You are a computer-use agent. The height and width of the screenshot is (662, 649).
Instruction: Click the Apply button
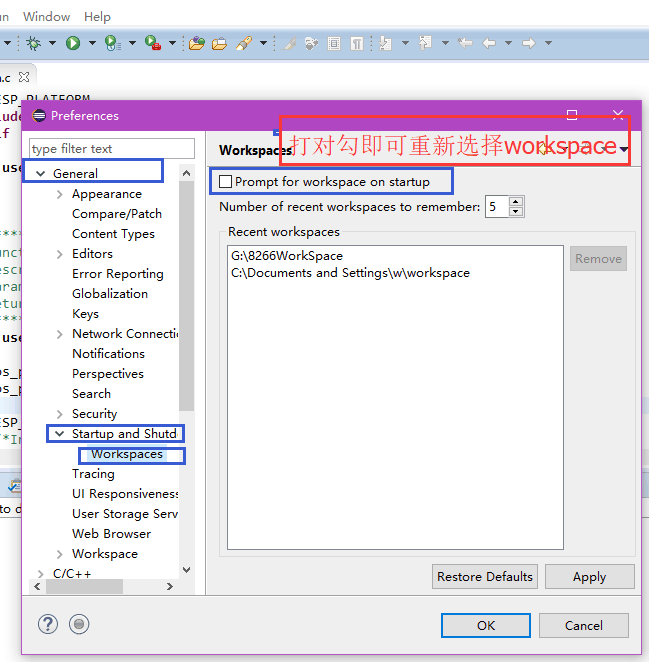click(589, 576)
